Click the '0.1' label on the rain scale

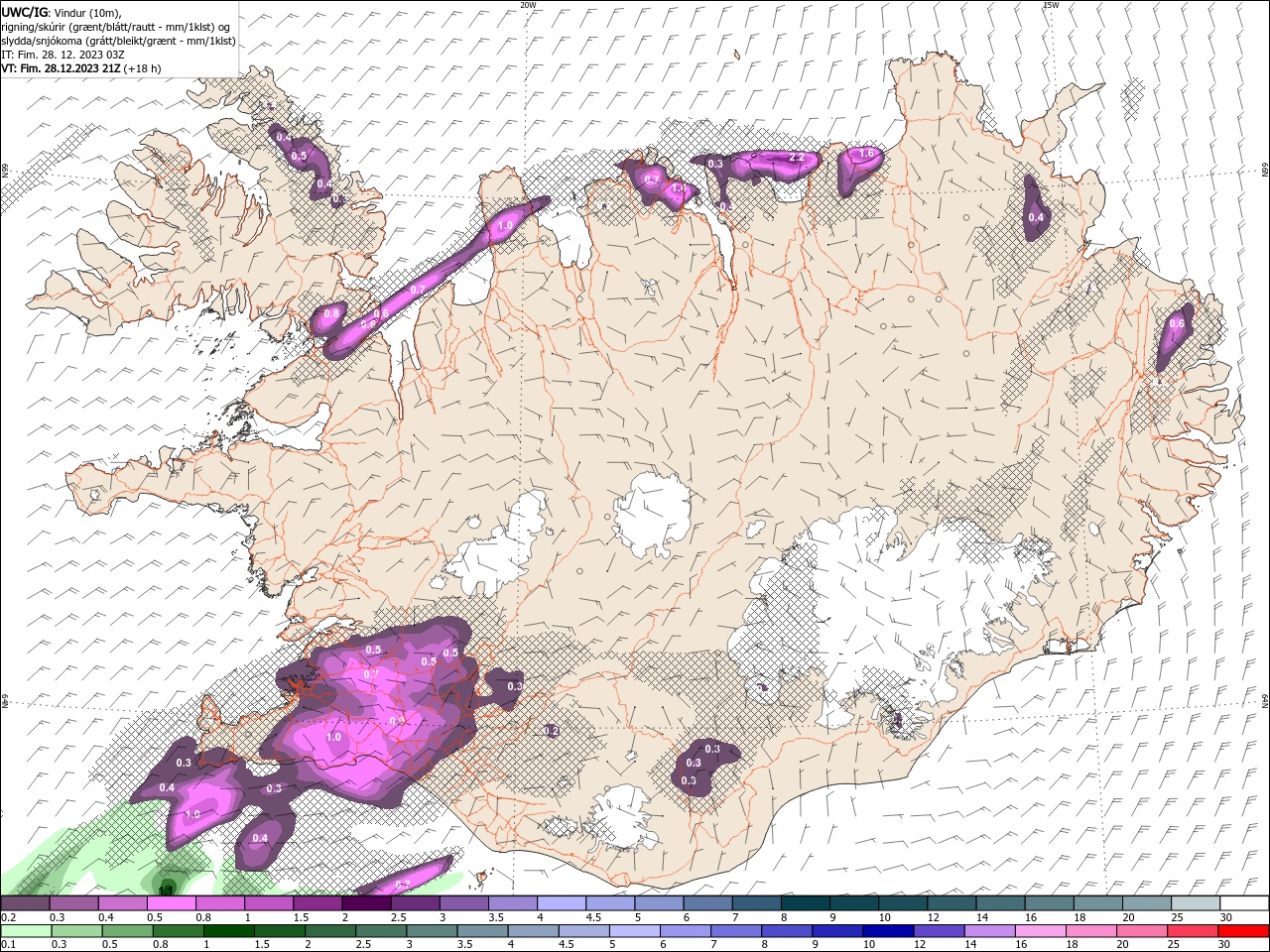(x=8, y=945)
